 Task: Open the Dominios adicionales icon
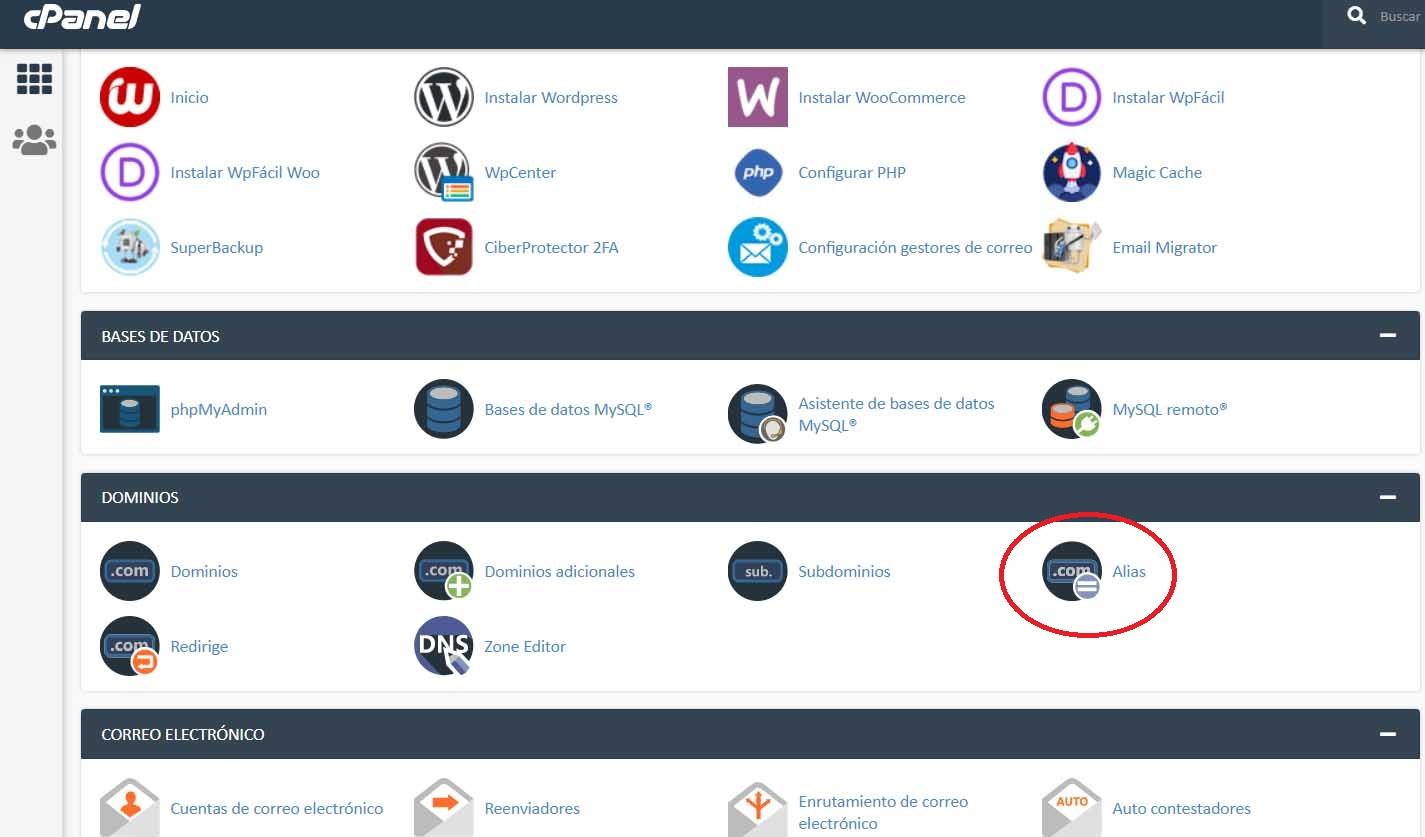444,571
